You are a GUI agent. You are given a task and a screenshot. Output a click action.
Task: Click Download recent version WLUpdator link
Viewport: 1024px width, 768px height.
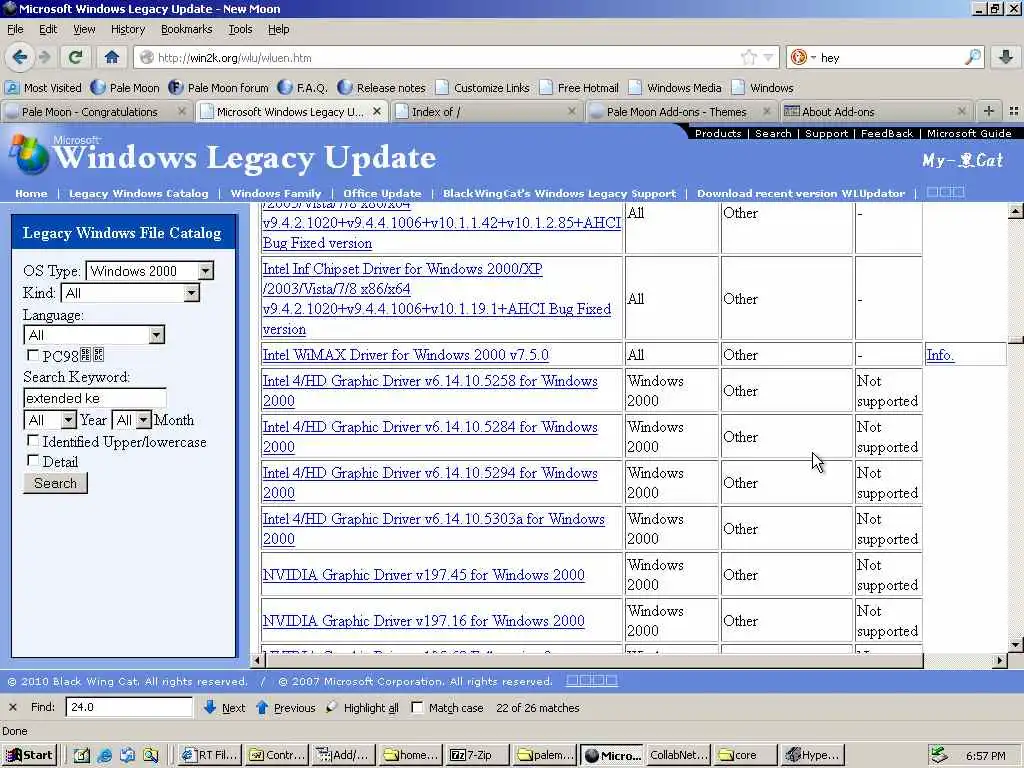point(801,193)
